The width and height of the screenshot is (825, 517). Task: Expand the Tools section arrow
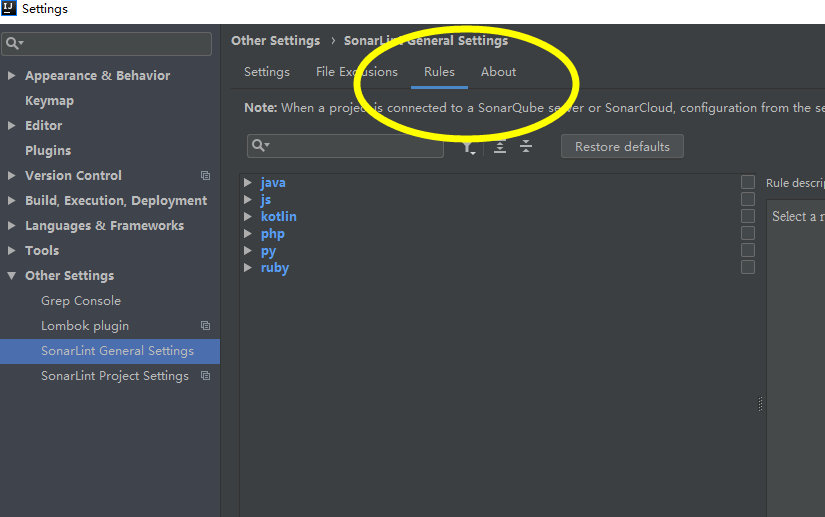12,250
